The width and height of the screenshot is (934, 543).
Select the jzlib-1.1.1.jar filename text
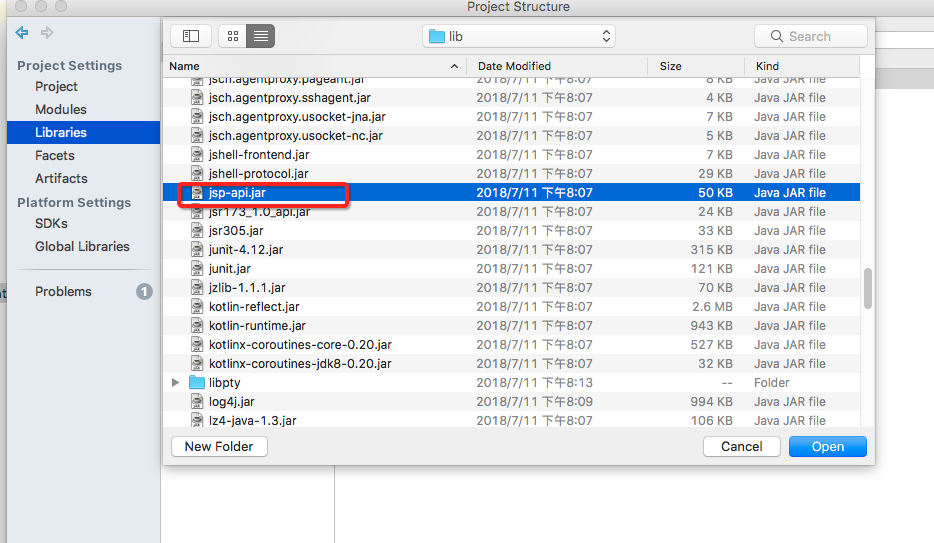click(x=247, y=288)
